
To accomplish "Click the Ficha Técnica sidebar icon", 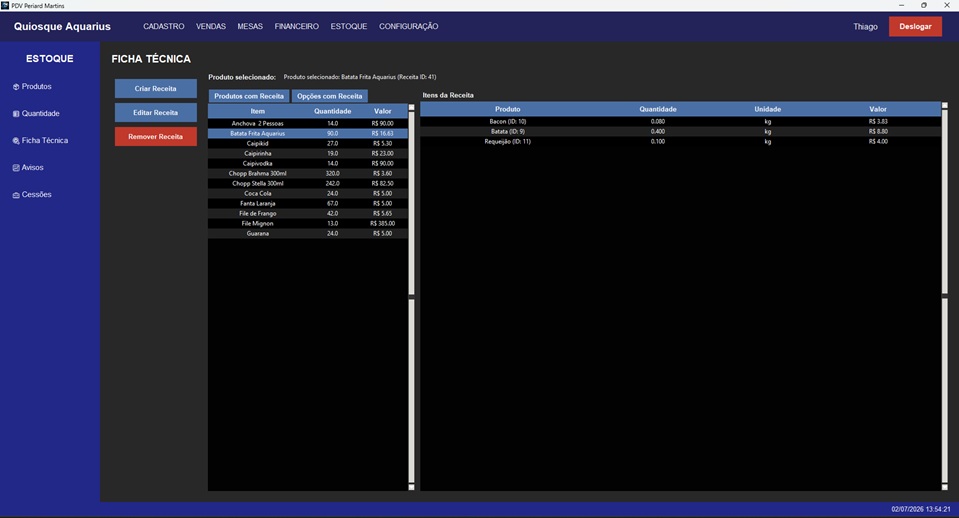I will click(x=16, y=141).
